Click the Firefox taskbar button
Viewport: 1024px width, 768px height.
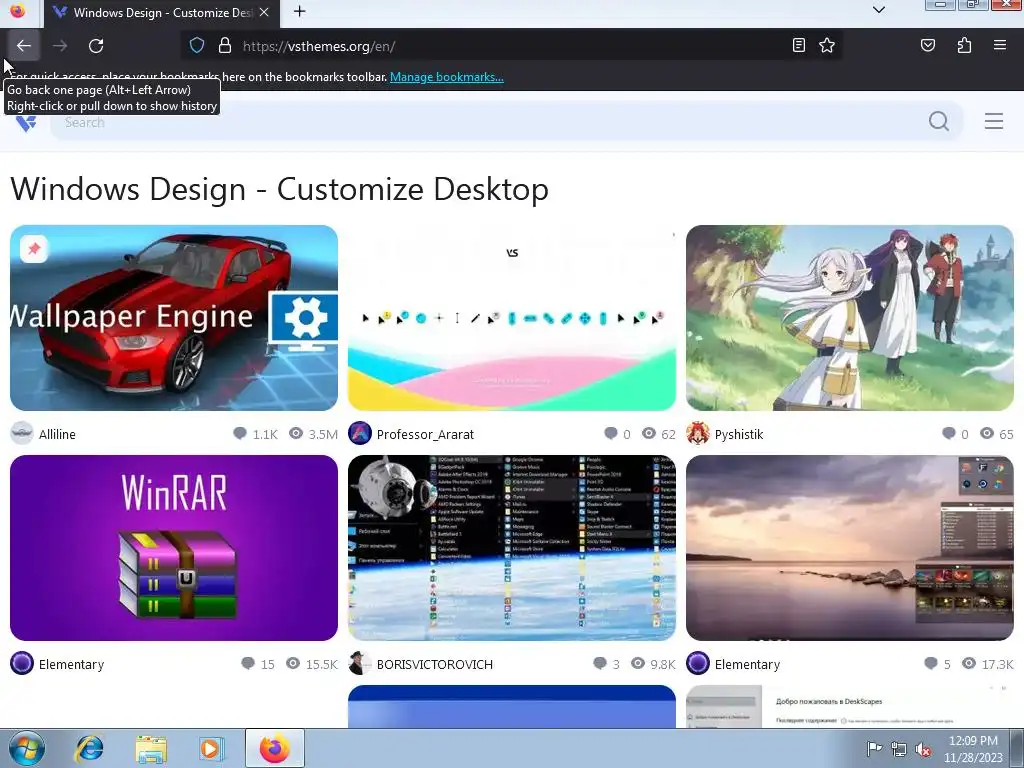(x=274, y=748)
